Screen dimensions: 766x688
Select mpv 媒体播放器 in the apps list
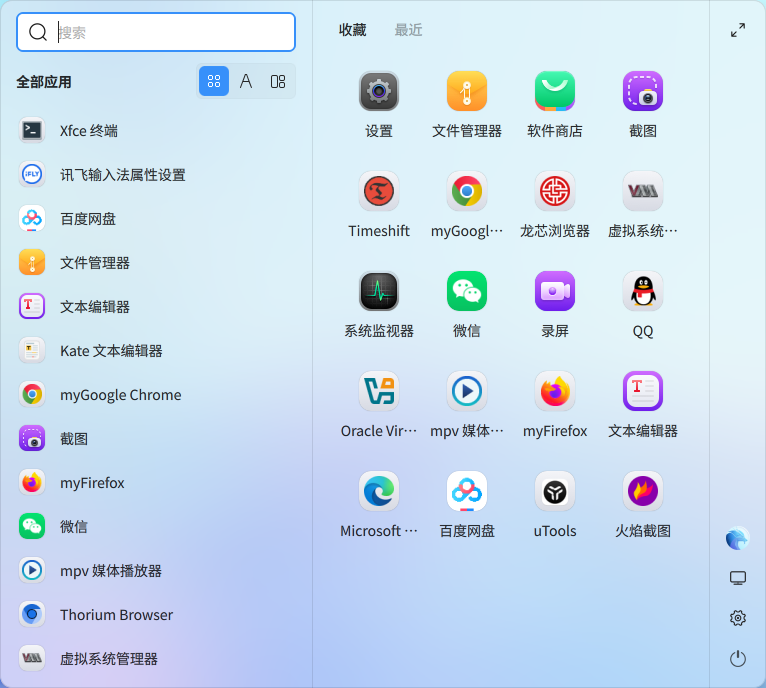(156, 570)
